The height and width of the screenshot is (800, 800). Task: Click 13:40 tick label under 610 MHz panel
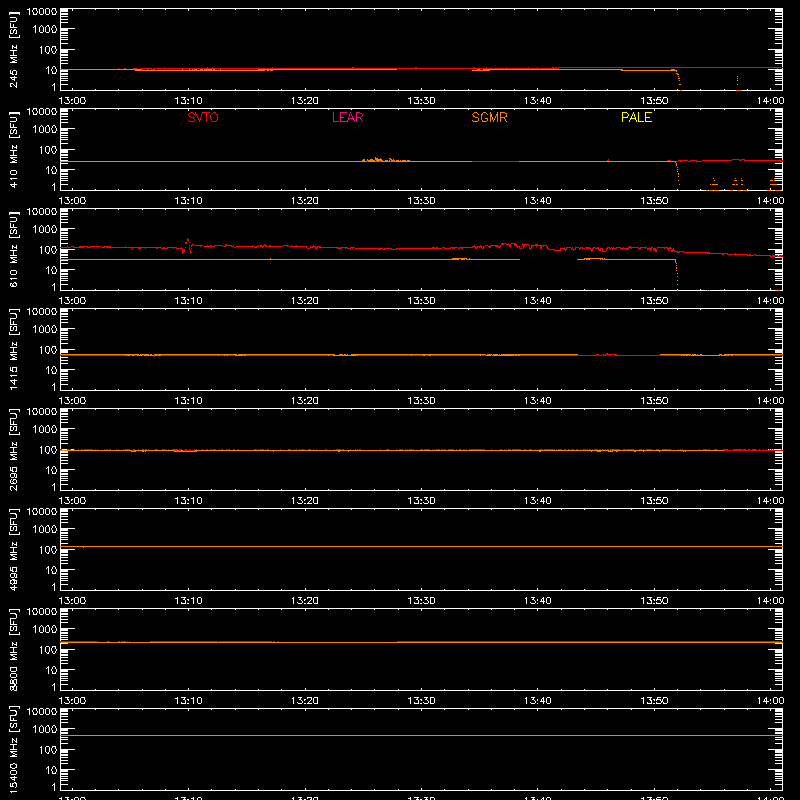click(x=537, y=301)
